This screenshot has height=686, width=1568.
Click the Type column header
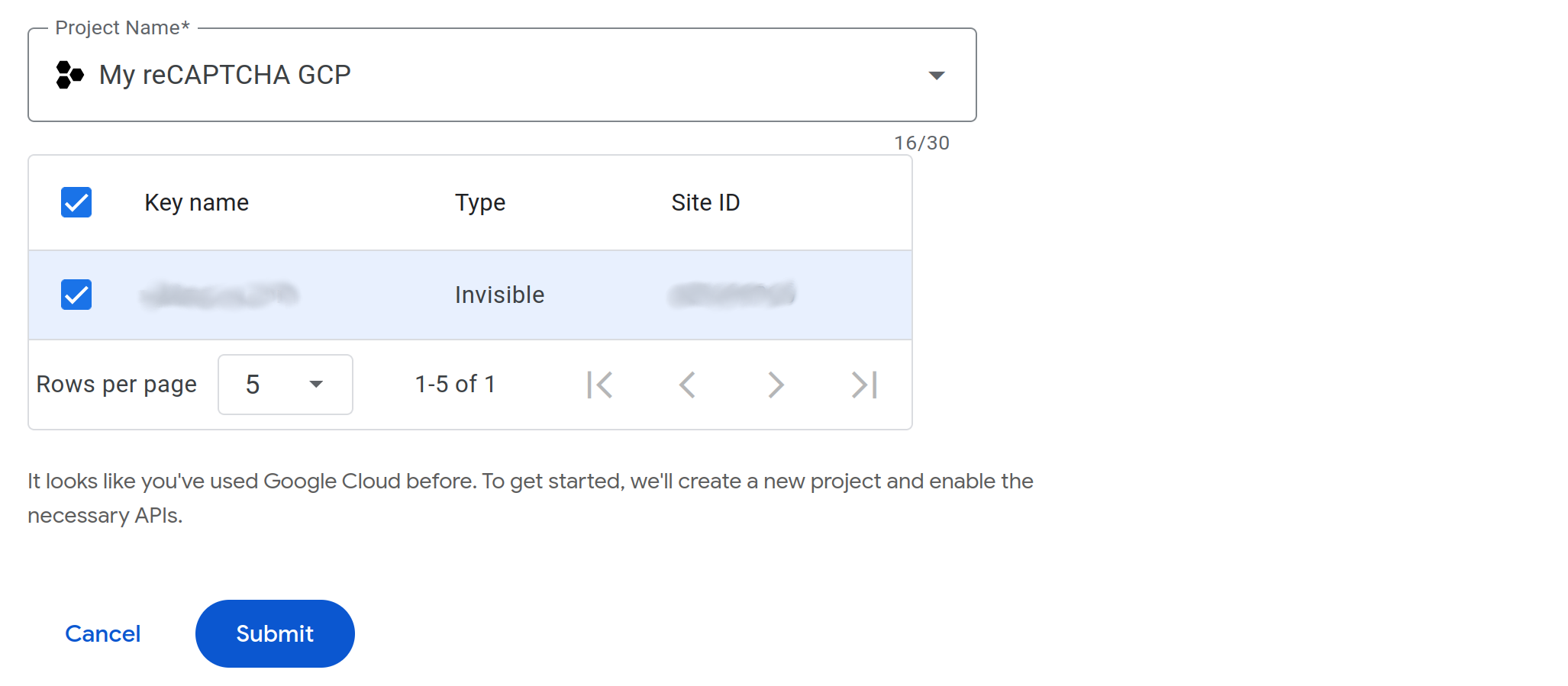coord(480,202)
